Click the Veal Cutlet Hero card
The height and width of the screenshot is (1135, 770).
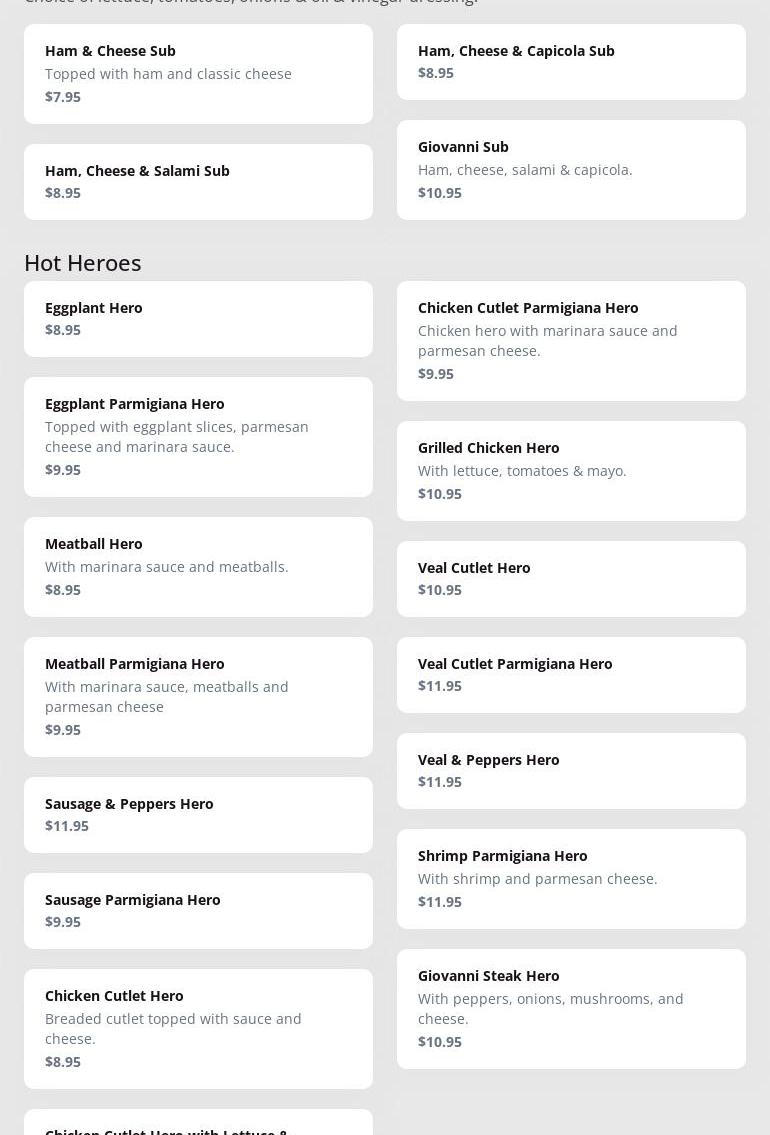571,579
